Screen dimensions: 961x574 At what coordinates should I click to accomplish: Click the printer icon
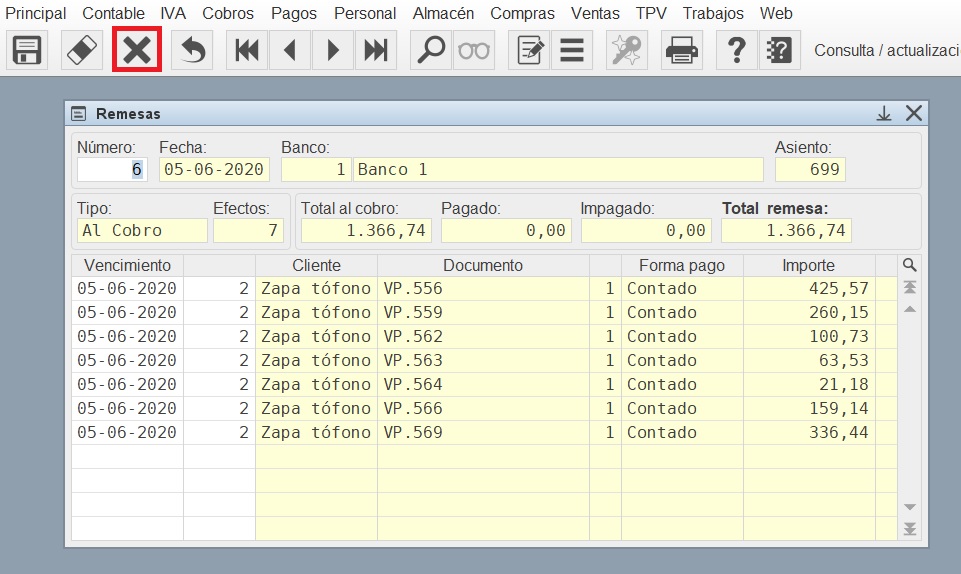pos(682,50)
